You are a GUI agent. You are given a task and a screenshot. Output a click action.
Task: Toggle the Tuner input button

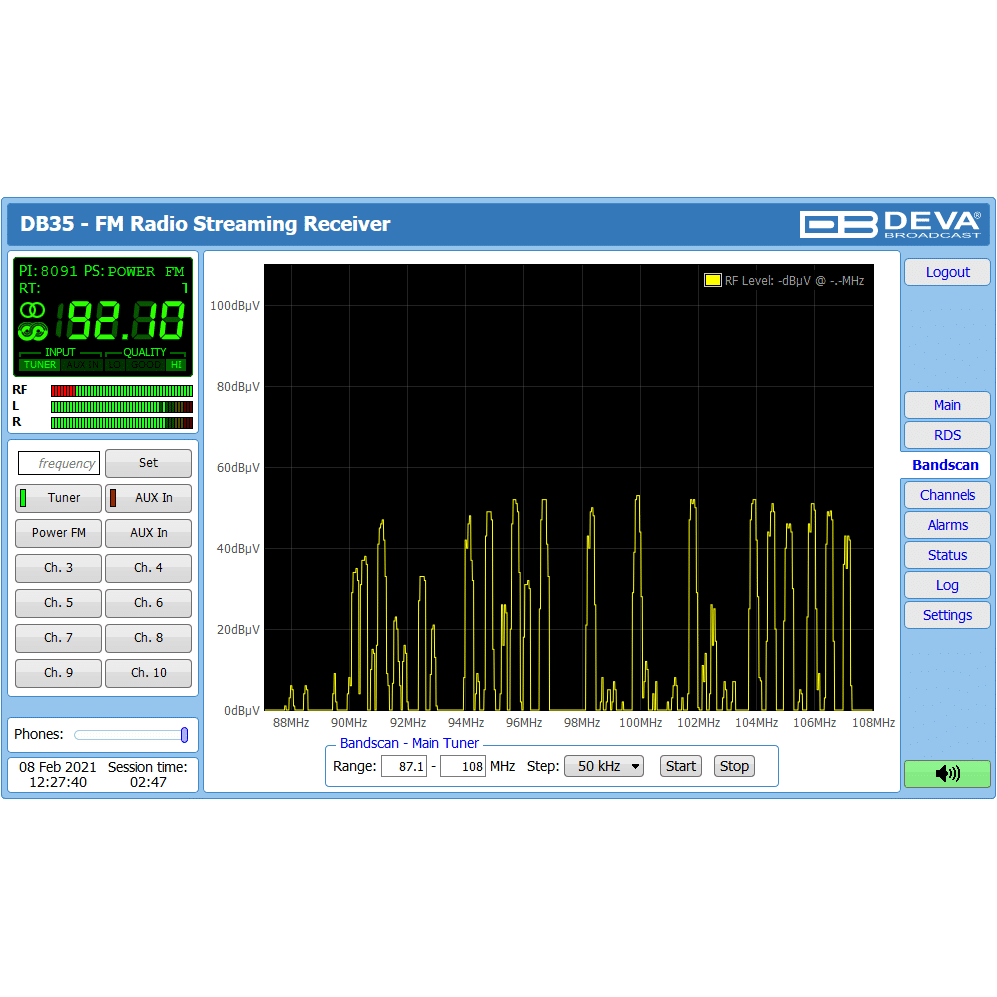[x=58, y=498]
